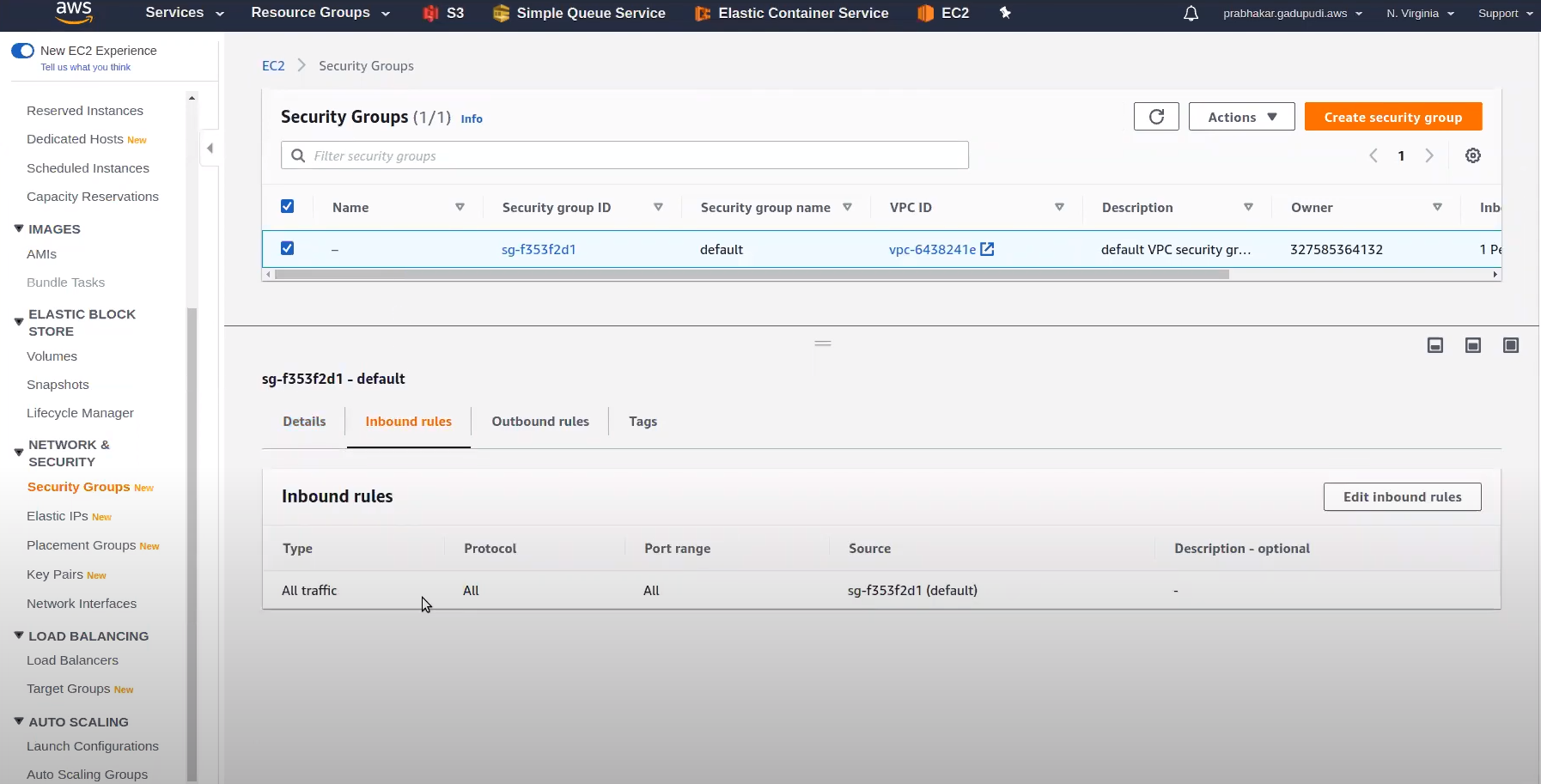Open the Info link beside Security Groups
Screen dimensions: 1541x784
(x=472, y=119)
